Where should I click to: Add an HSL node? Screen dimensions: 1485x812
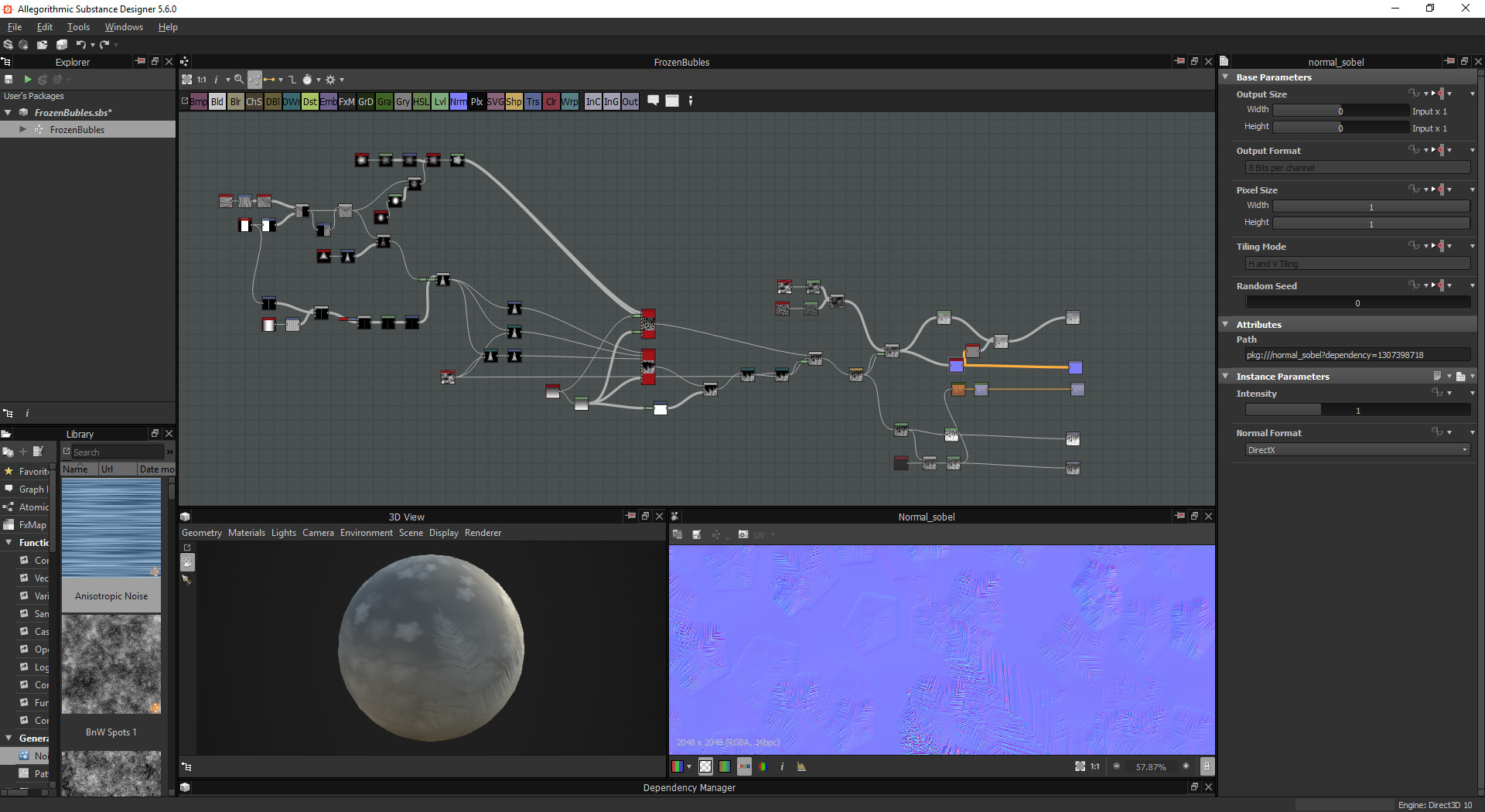pyautogui.click(x=422, y=101)
